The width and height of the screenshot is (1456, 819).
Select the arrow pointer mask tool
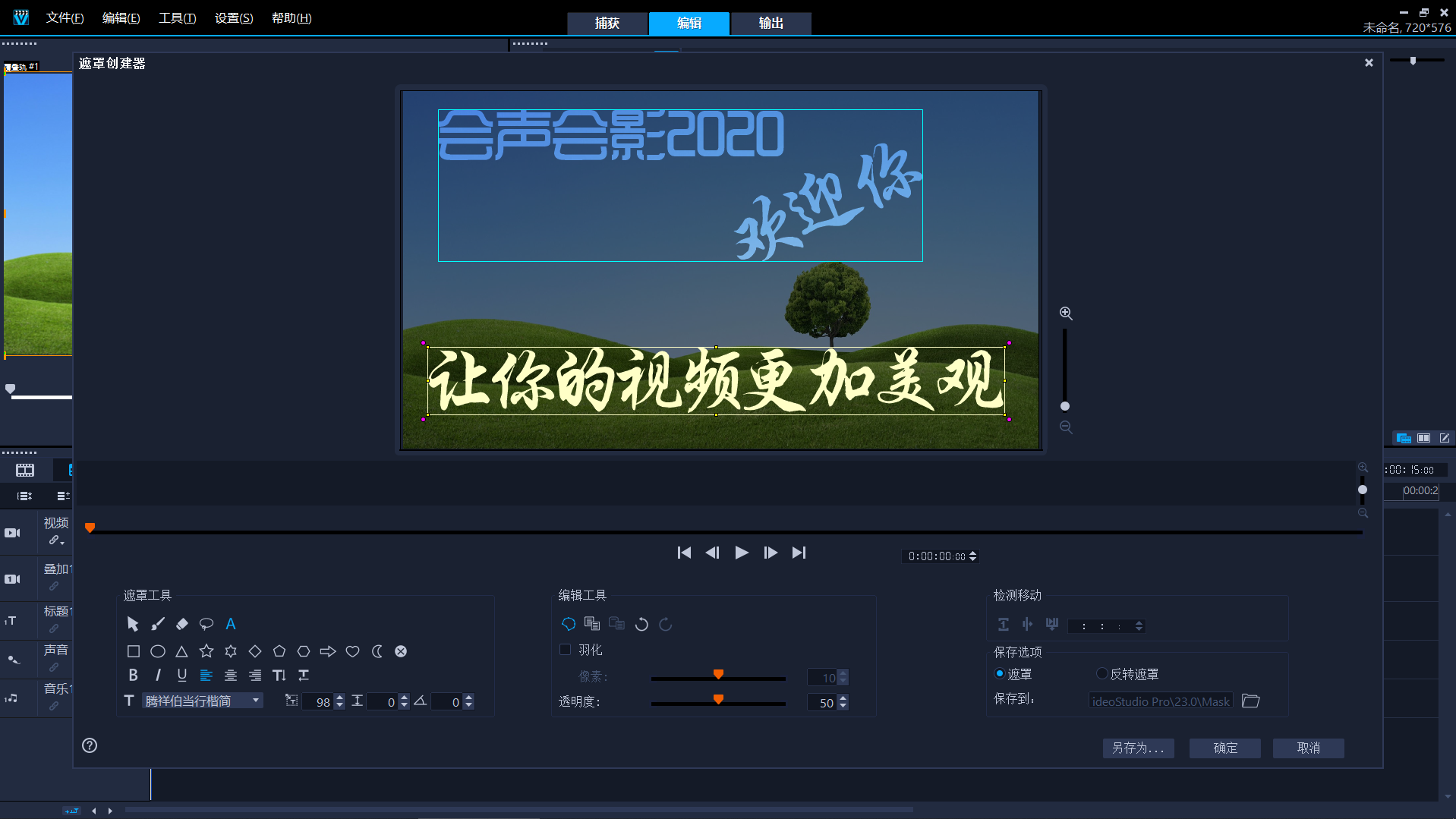coord(133,624)
